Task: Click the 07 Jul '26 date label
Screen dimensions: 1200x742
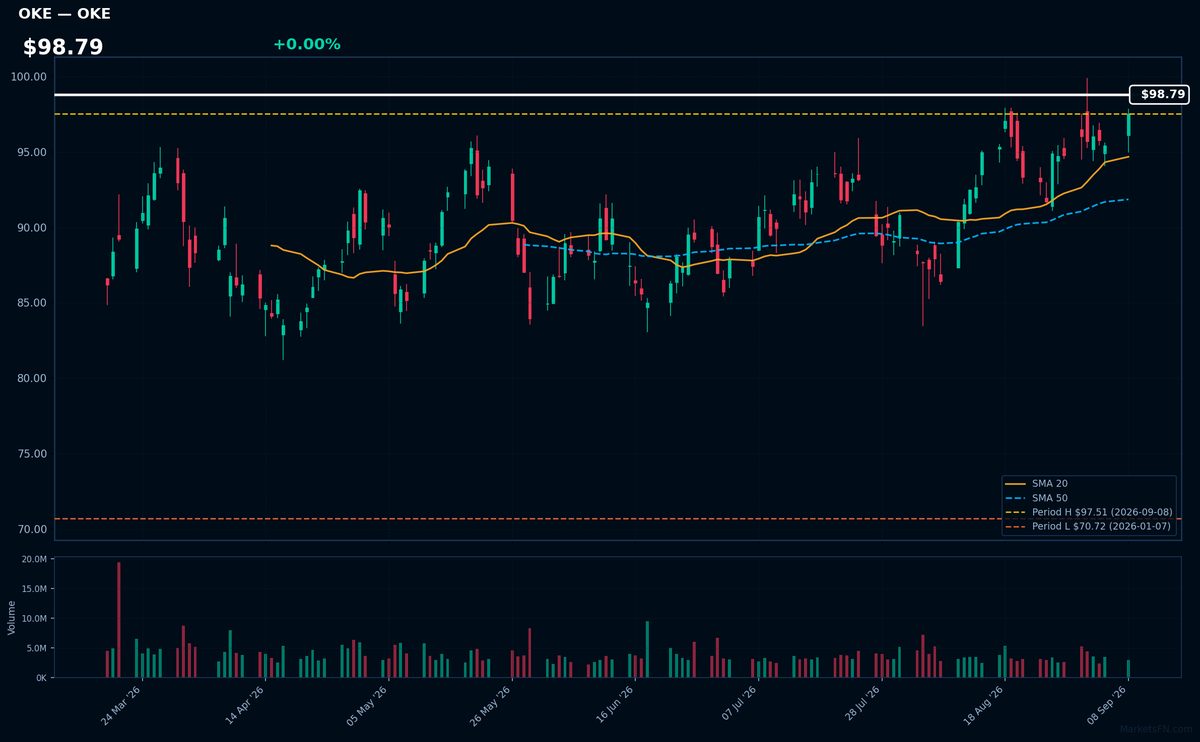Action: coord(737,706)
